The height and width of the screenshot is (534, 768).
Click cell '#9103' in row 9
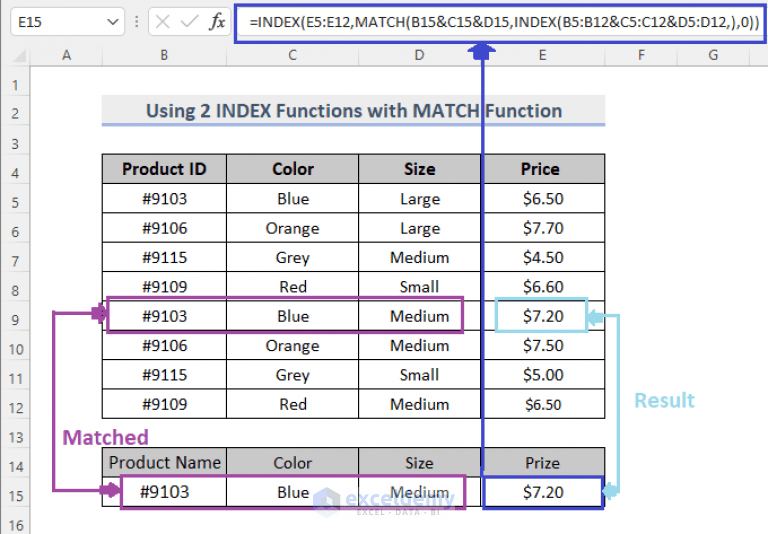click(164, 316)
